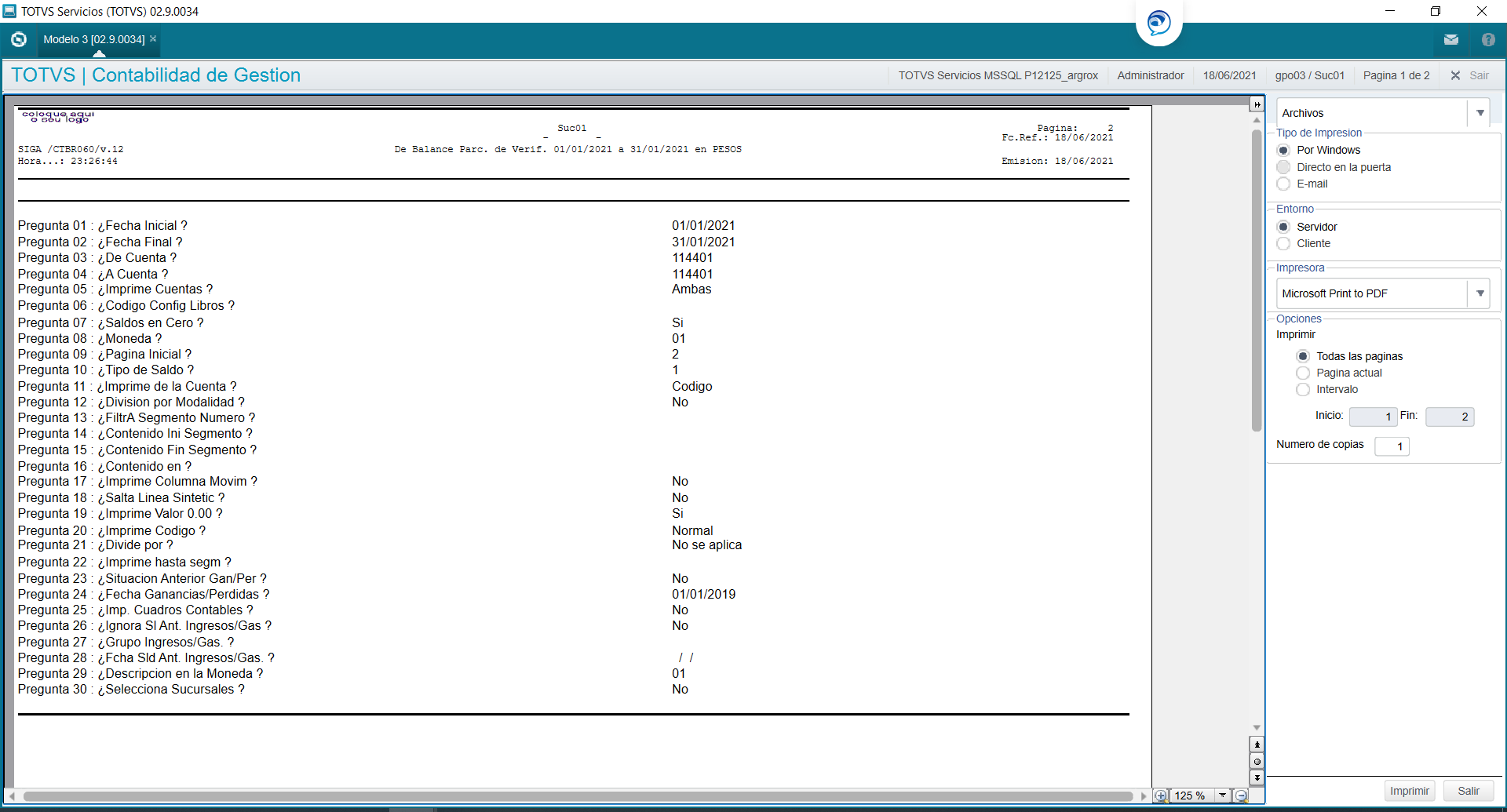The width and height of the screenshot is (1507, 812).
Task: Open the mail envelope icon
Action: [x=1450, y=39]
